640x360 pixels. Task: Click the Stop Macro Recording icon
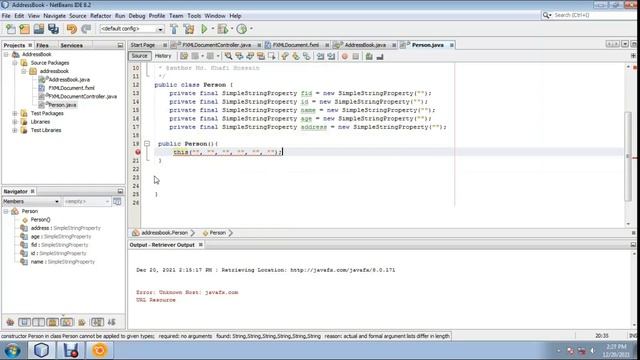pyautogui.click(x=356, y=56)
